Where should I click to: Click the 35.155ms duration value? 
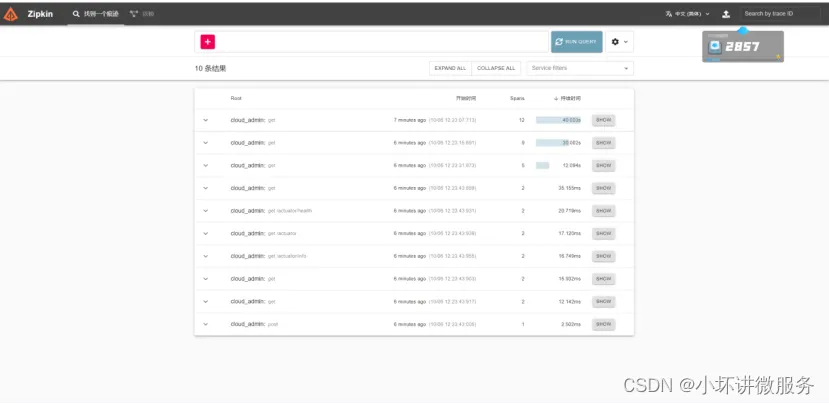click(x=569, y=188)
